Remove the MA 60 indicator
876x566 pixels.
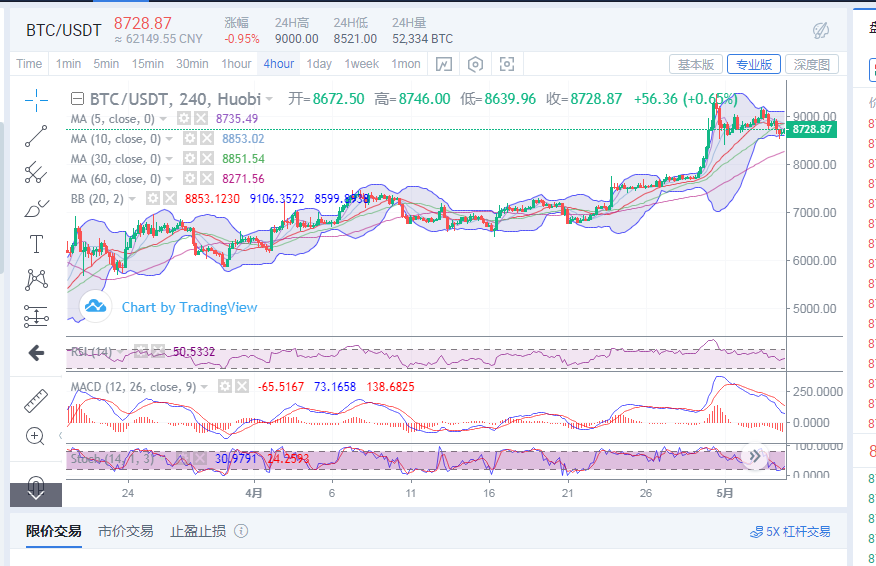(x=207, y=179)
